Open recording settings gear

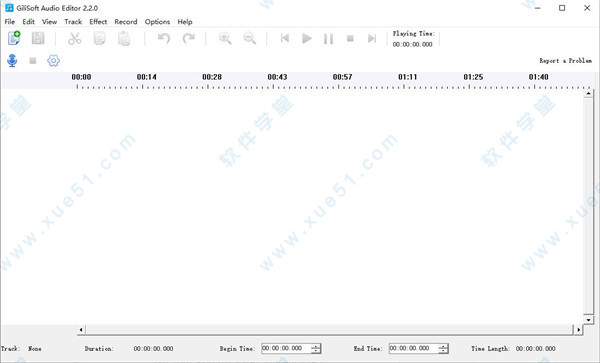[x=54, y=60]
